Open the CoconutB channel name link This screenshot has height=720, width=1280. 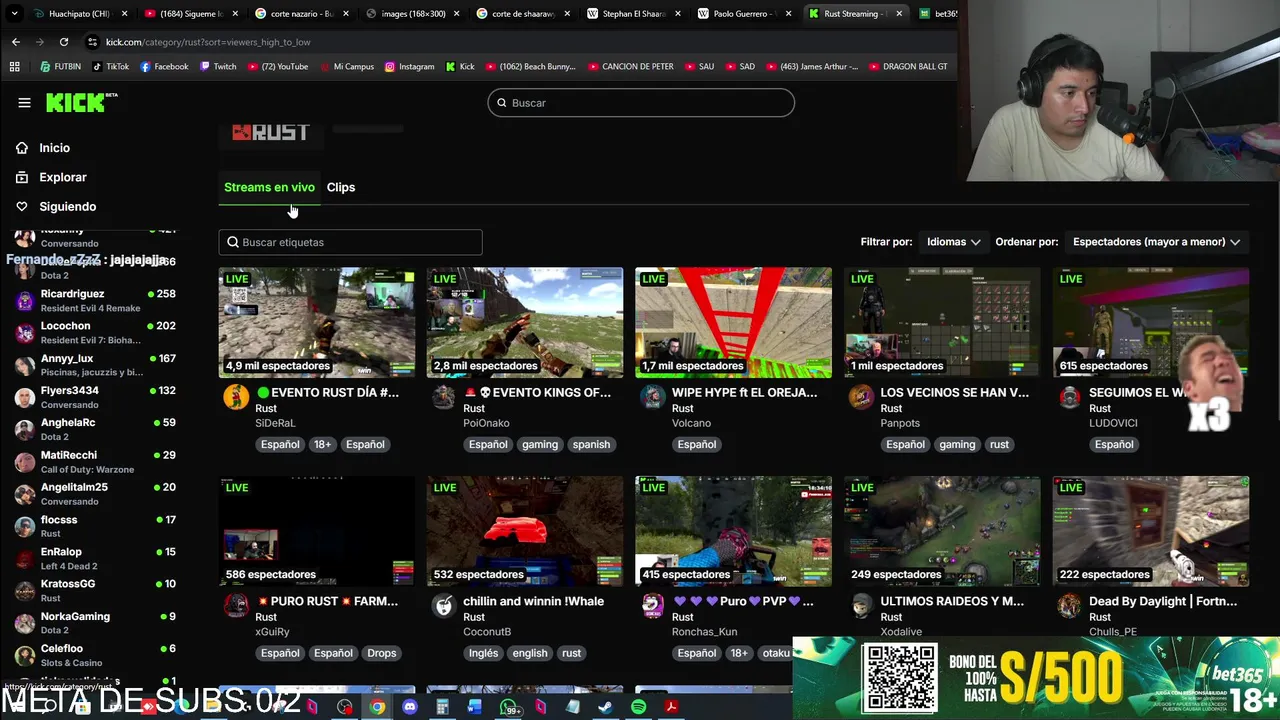pyautogui.click(x=487, y=632)
